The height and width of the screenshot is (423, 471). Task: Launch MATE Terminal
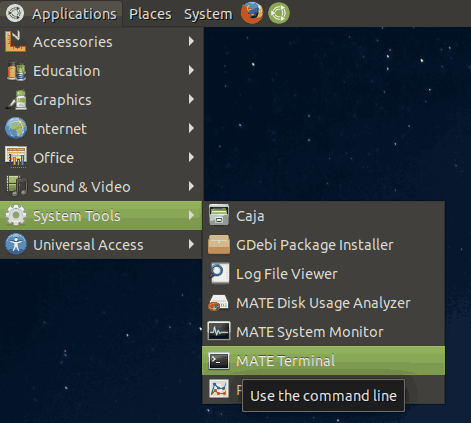[323, 361]
